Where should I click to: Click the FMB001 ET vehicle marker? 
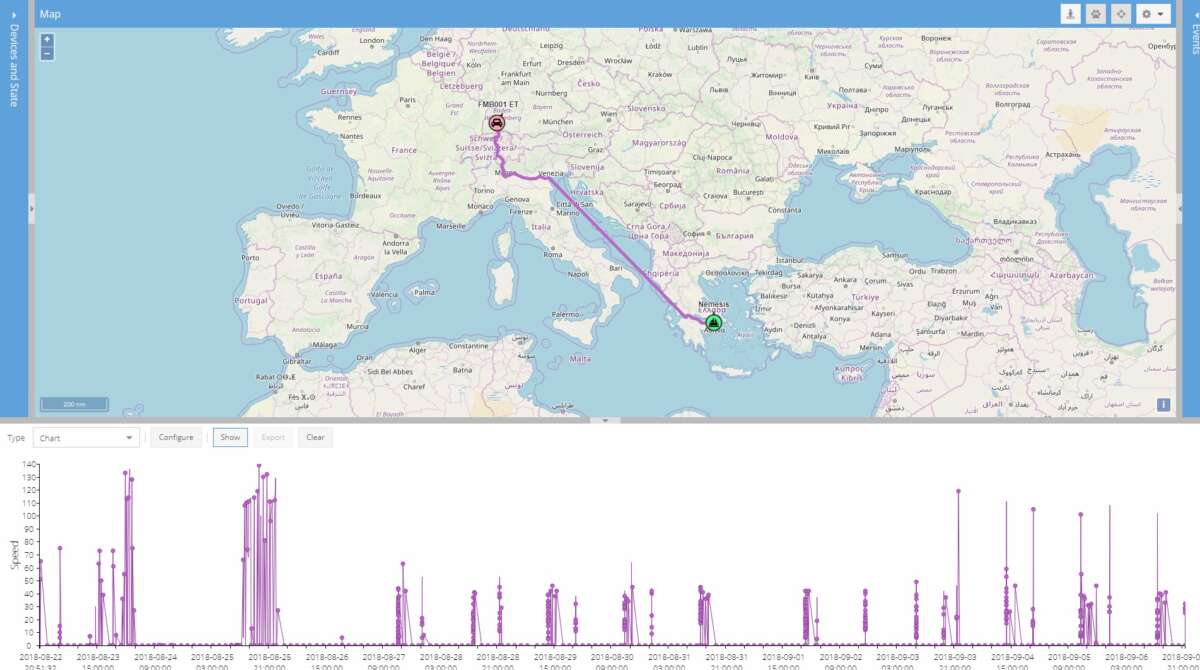coord(495,122)
